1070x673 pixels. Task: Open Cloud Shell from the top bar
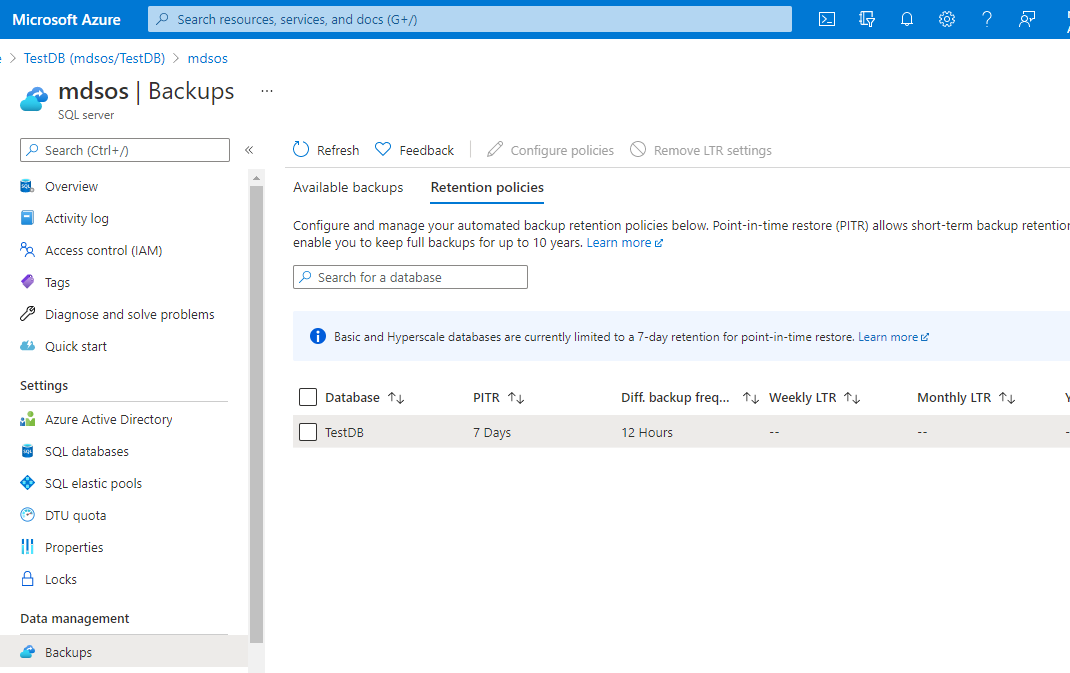click(x=827, y=19)
